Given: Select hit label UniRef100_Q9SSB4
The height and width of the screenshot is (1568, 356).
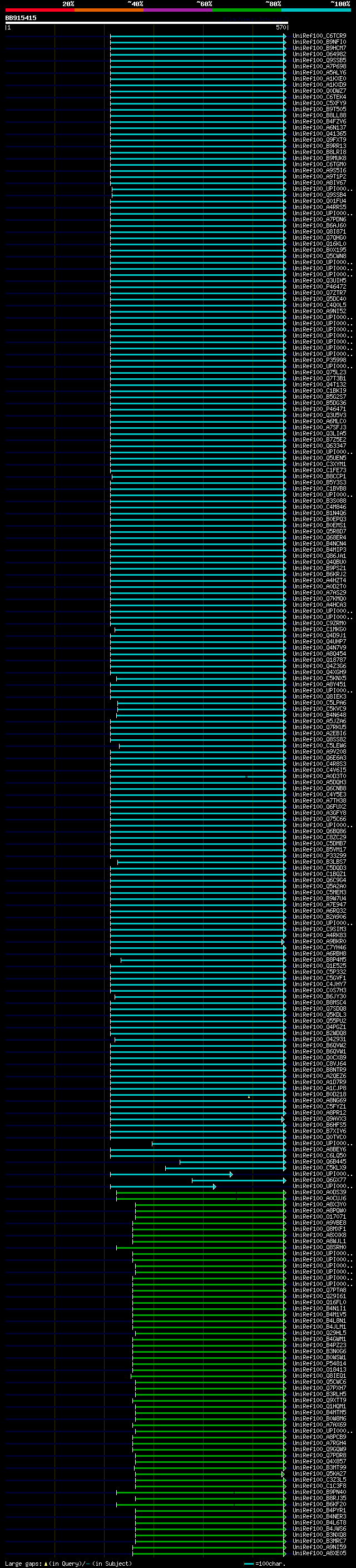Looking at the screenshot, I should coord(319,195).
